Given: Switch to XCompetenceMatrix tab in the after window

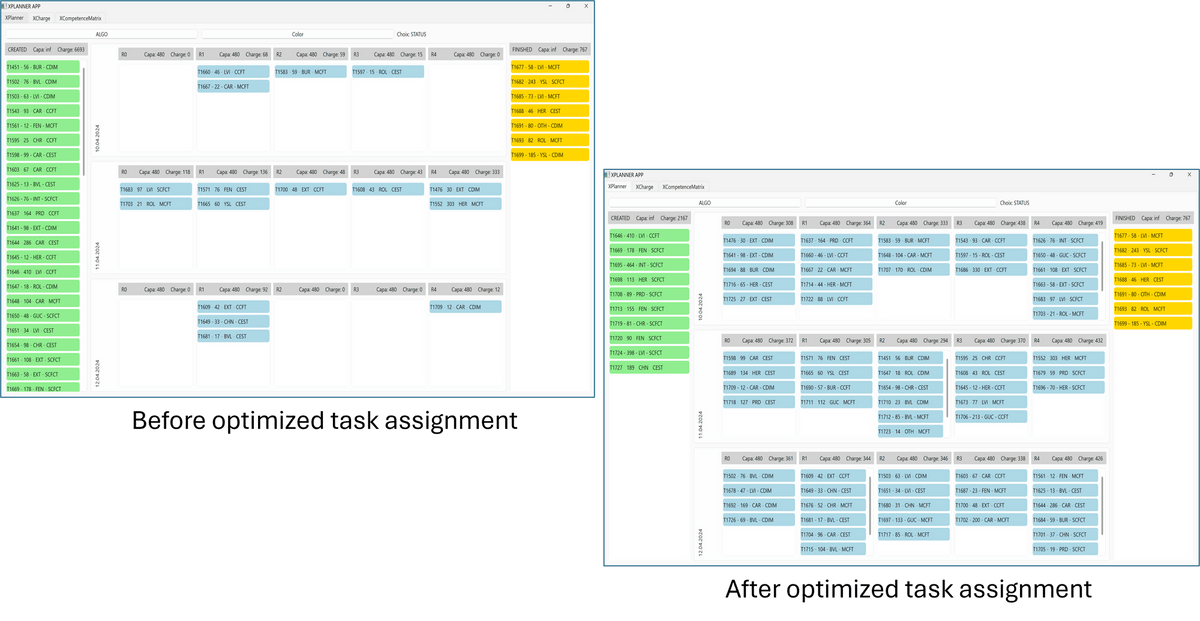Looking at the screenshot, I should click(x=683, y=186).
